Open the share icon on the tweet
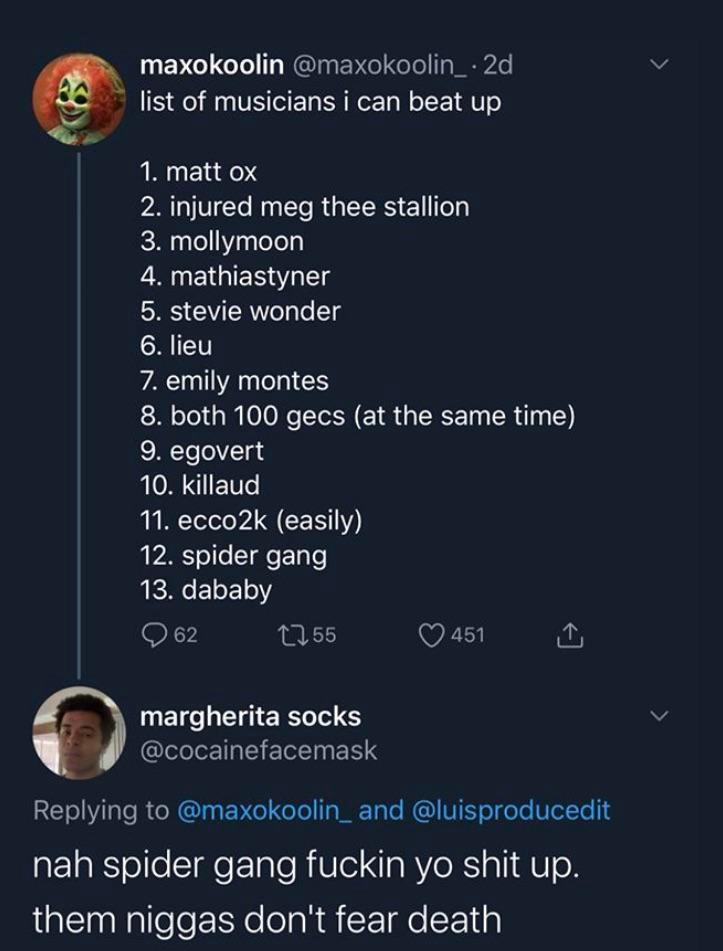This screenshot has width=723, height=951. (569, 632)
